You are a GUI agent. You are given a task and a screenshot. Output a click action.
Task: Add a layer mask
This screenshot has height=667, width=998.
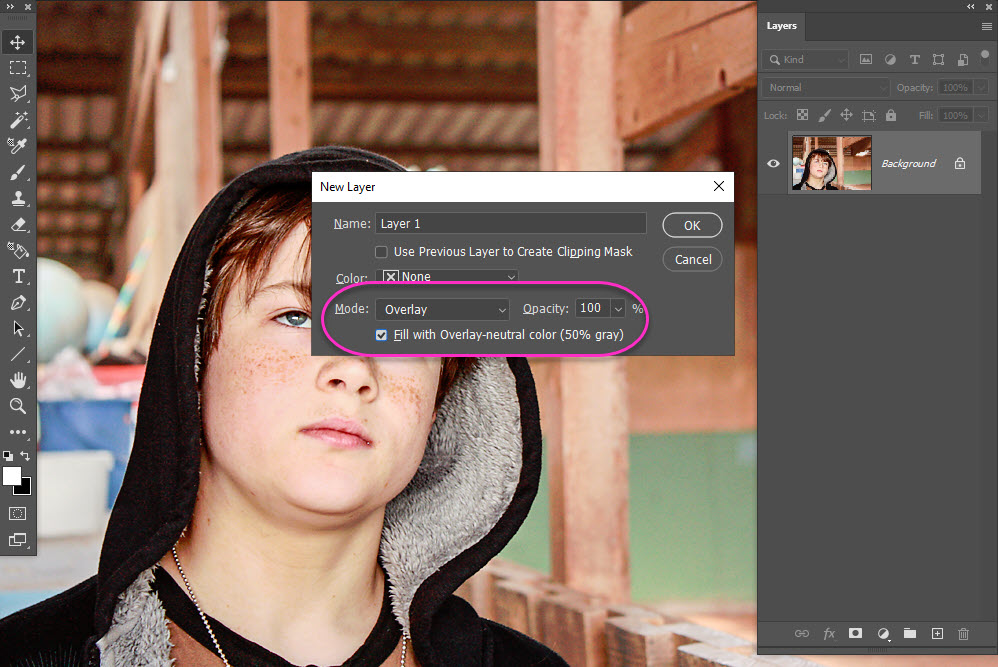click(x=855, y=633)
